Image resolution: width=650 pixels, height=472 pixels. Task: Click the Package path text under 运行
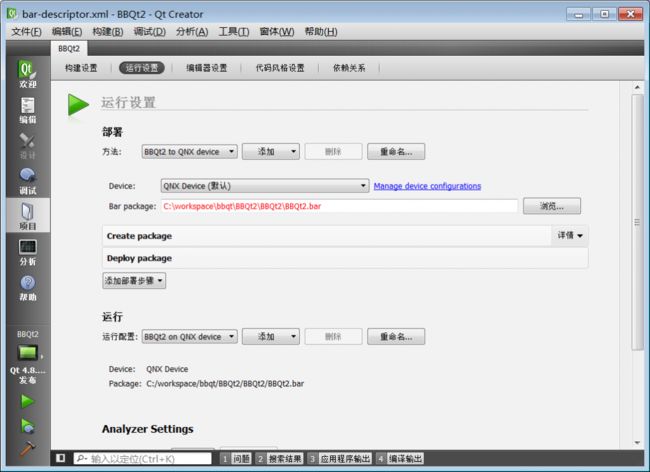click(x=225, y=384)
